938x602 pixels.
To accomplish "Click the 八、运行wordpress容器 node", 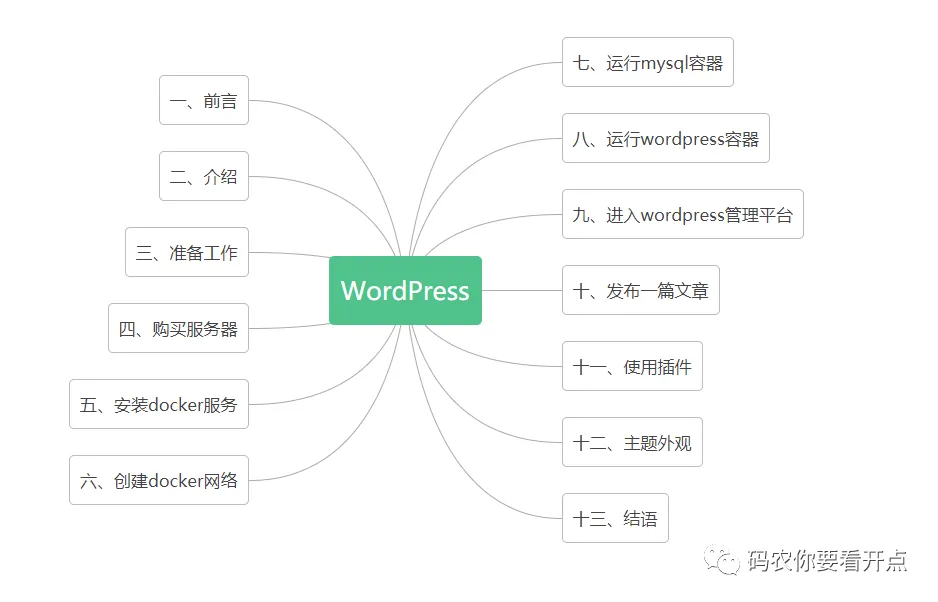I will pos(666,138).
